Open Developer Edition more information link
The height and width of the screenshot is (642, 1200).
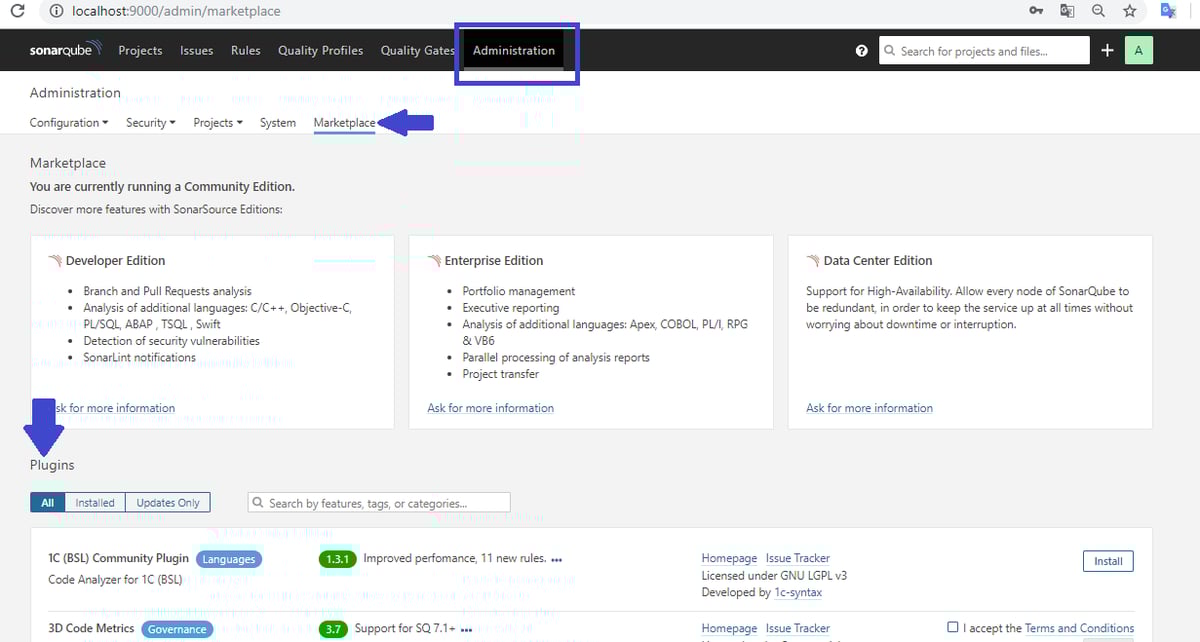[x=114, y=408]
